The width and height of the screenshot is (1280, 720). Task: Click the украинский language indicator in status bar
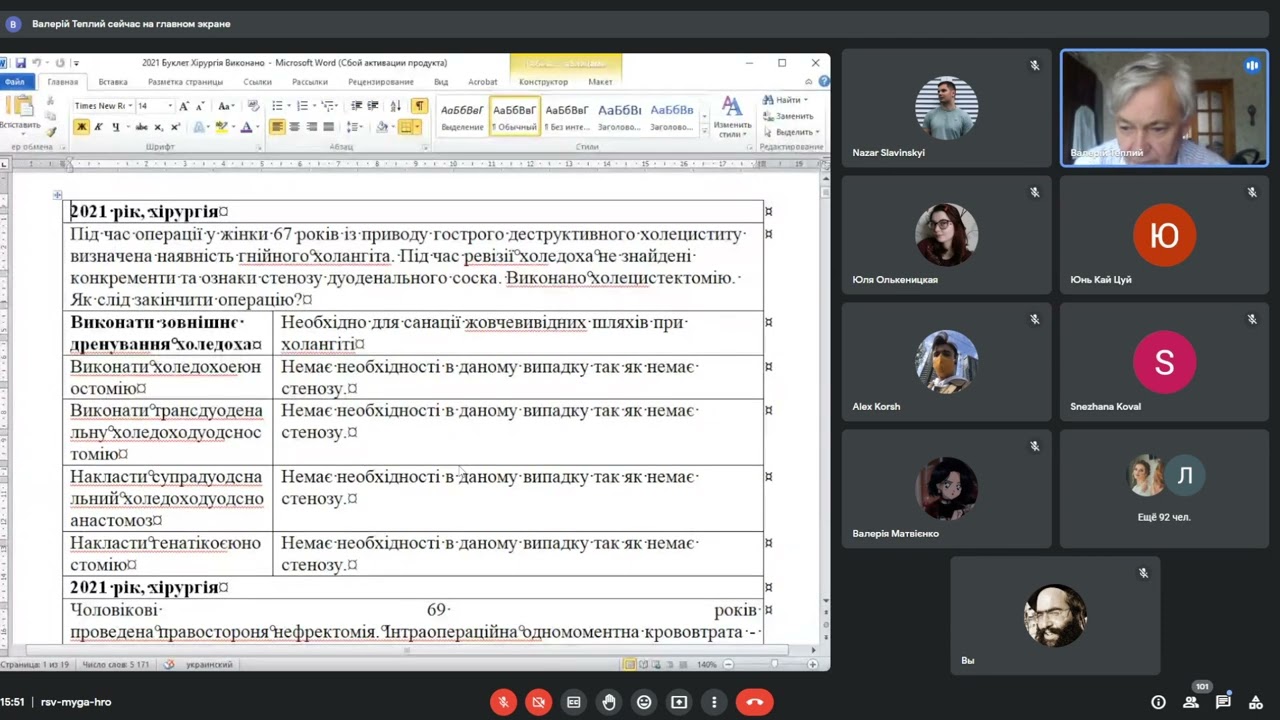tap(209, 664)
